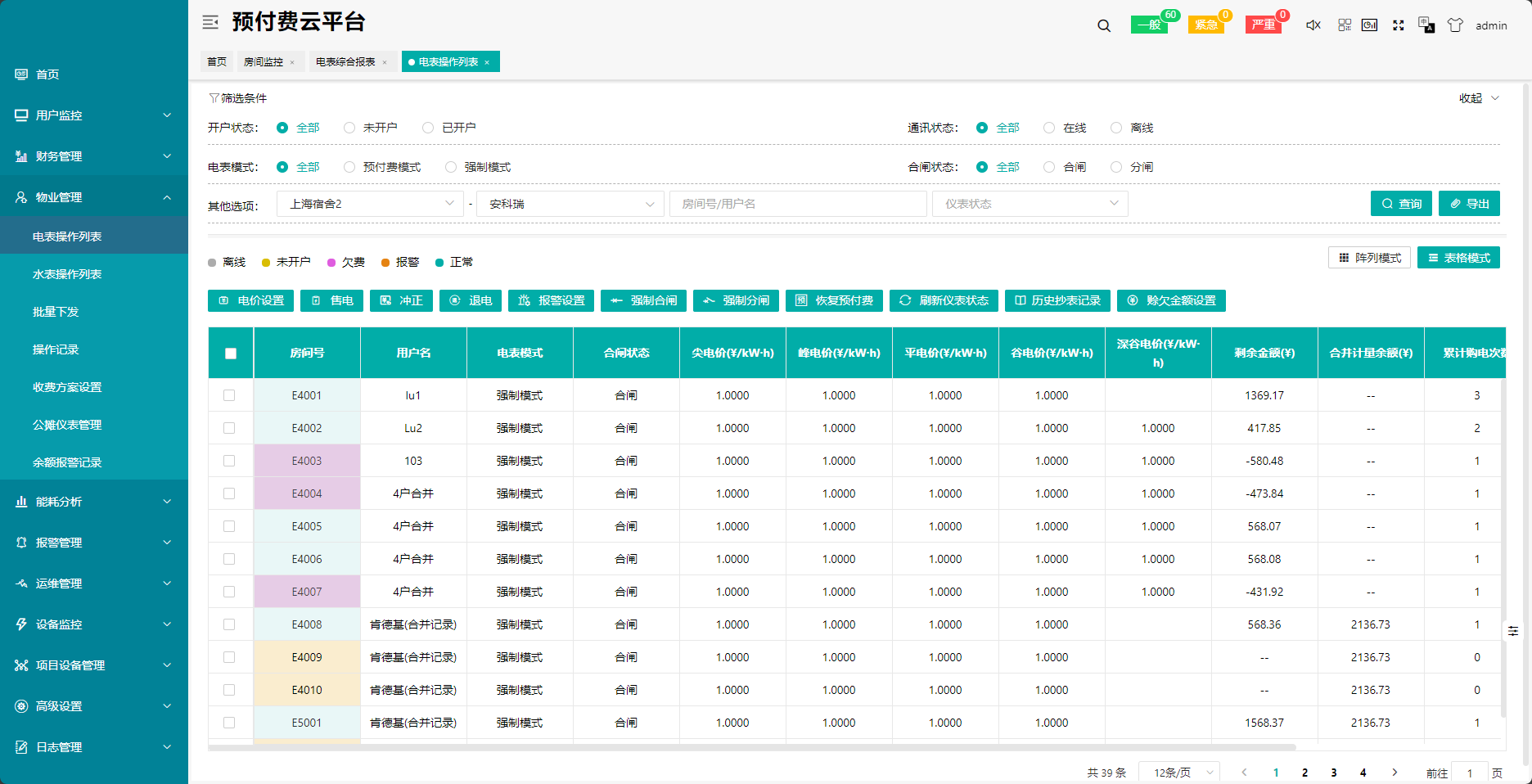This screenshot has width=1532, height=784.
Task: Select 未开户 account status radio
Action: tap(349, 128)
